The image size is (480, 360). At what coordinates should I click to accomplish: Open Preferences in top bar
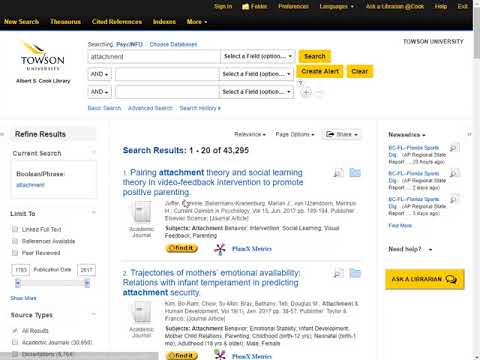pos(293,6)
